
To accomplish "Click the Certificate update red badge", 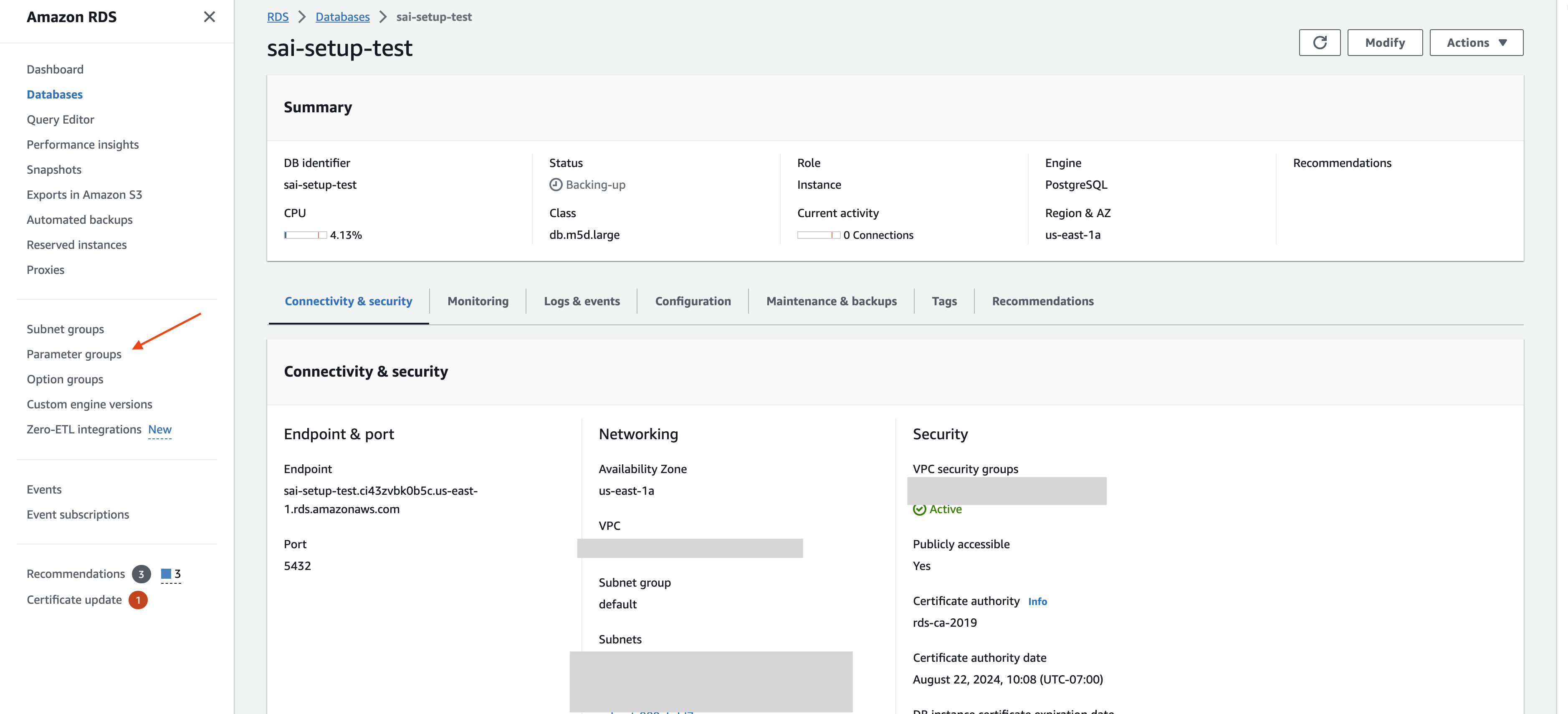I will tap(138, 600).
